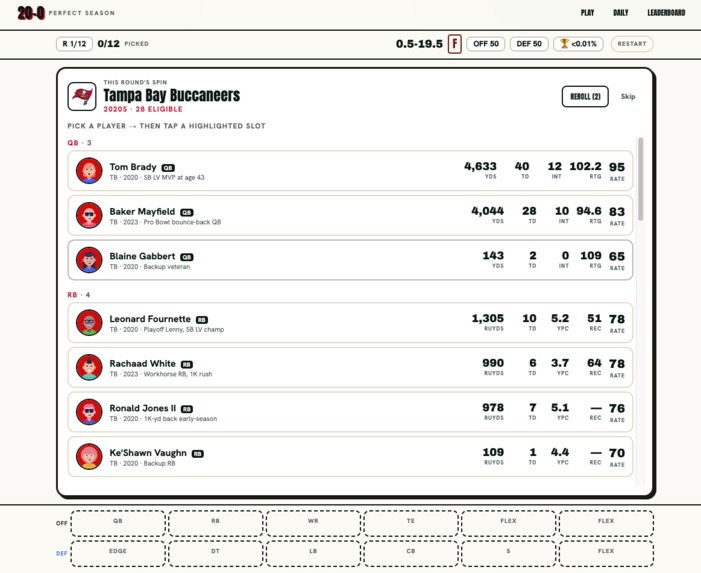Tap the defense LB slot
The image size is (701, 573).
[313, 554]
